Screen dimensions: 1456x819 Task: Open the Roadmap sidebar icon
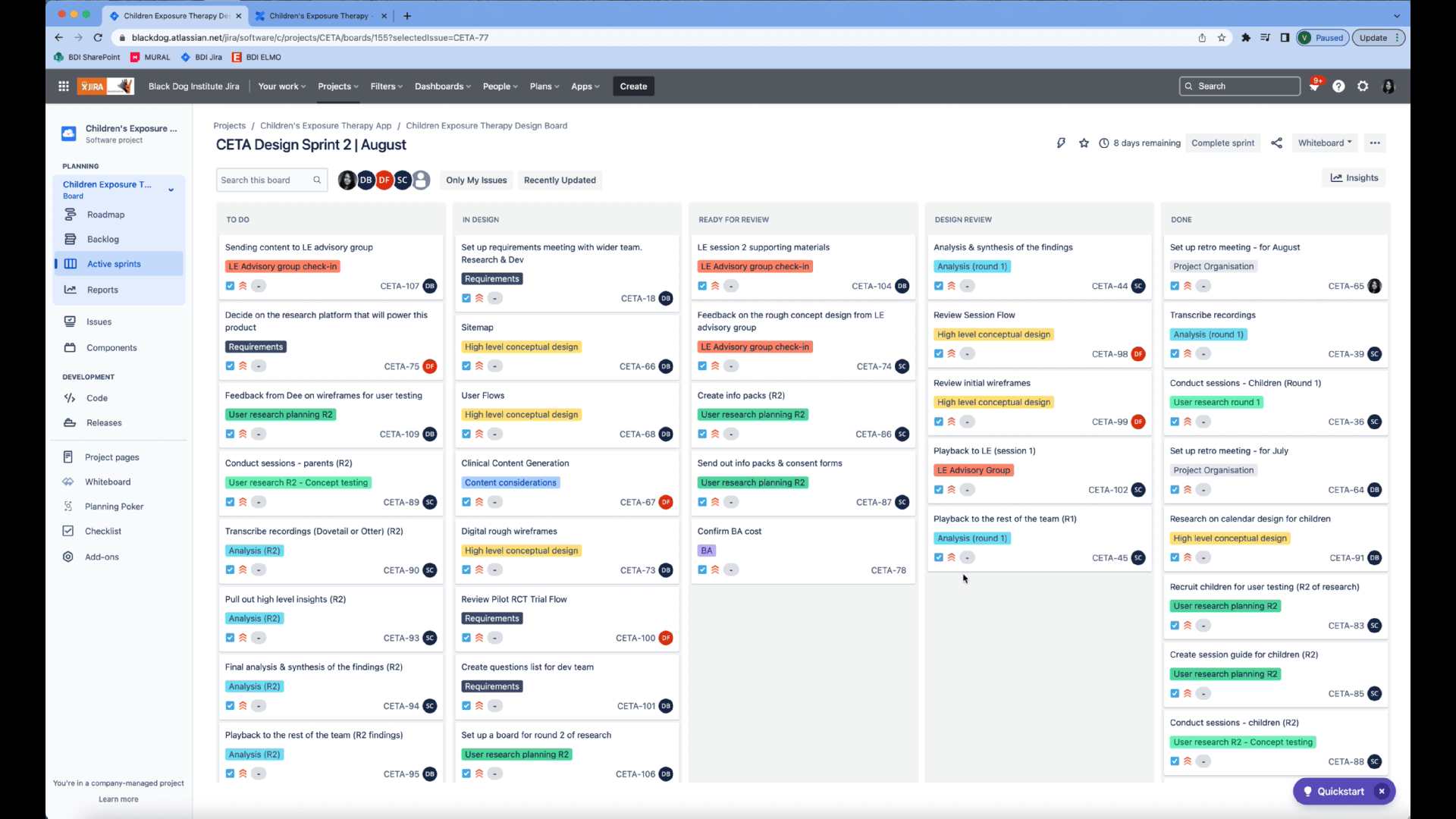(x=71, y=215)
